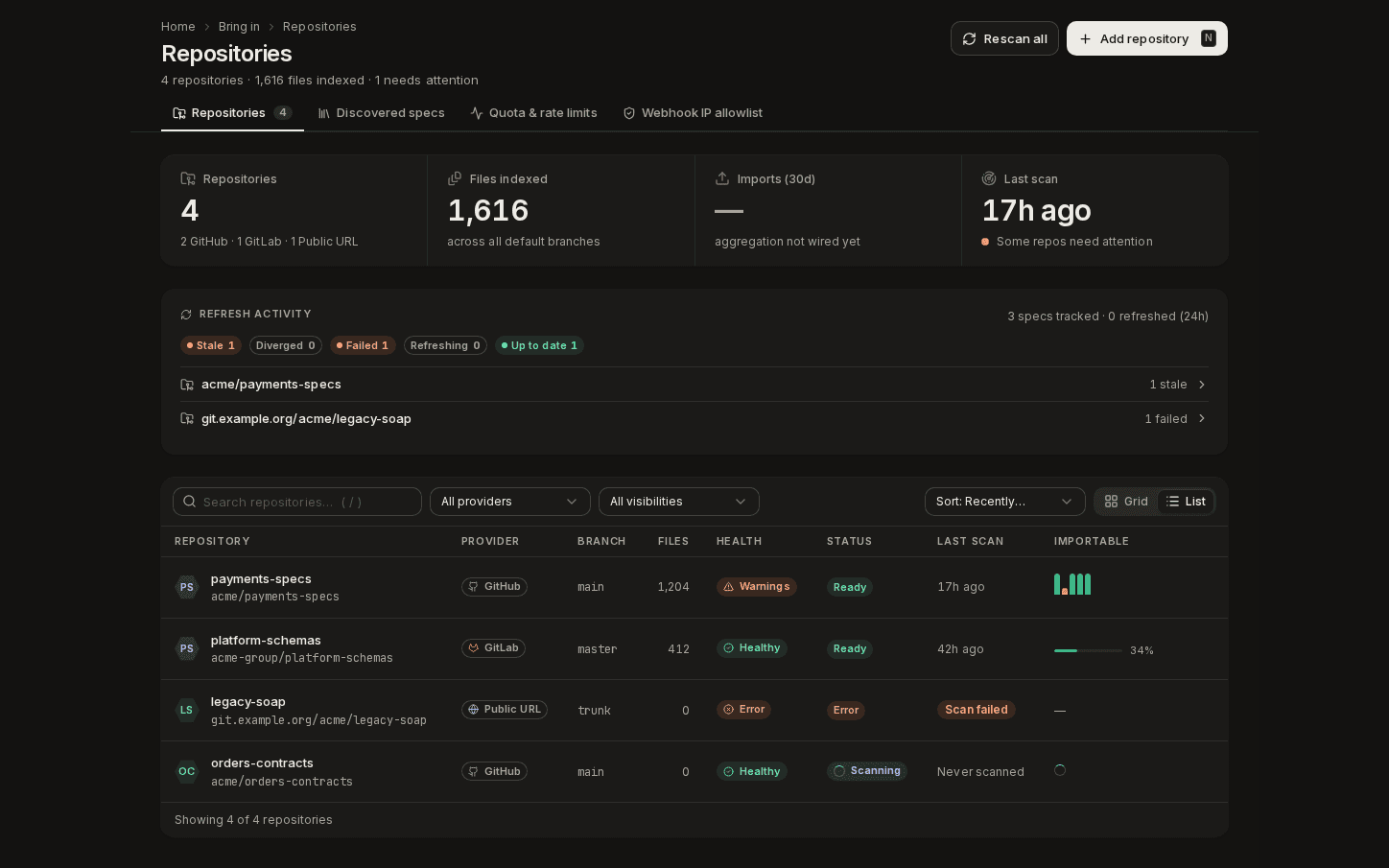This screenshot has width=1389, height=868.
Task: Filter refresh activity by Refreshing chip
Action: [x=445, y=345]
